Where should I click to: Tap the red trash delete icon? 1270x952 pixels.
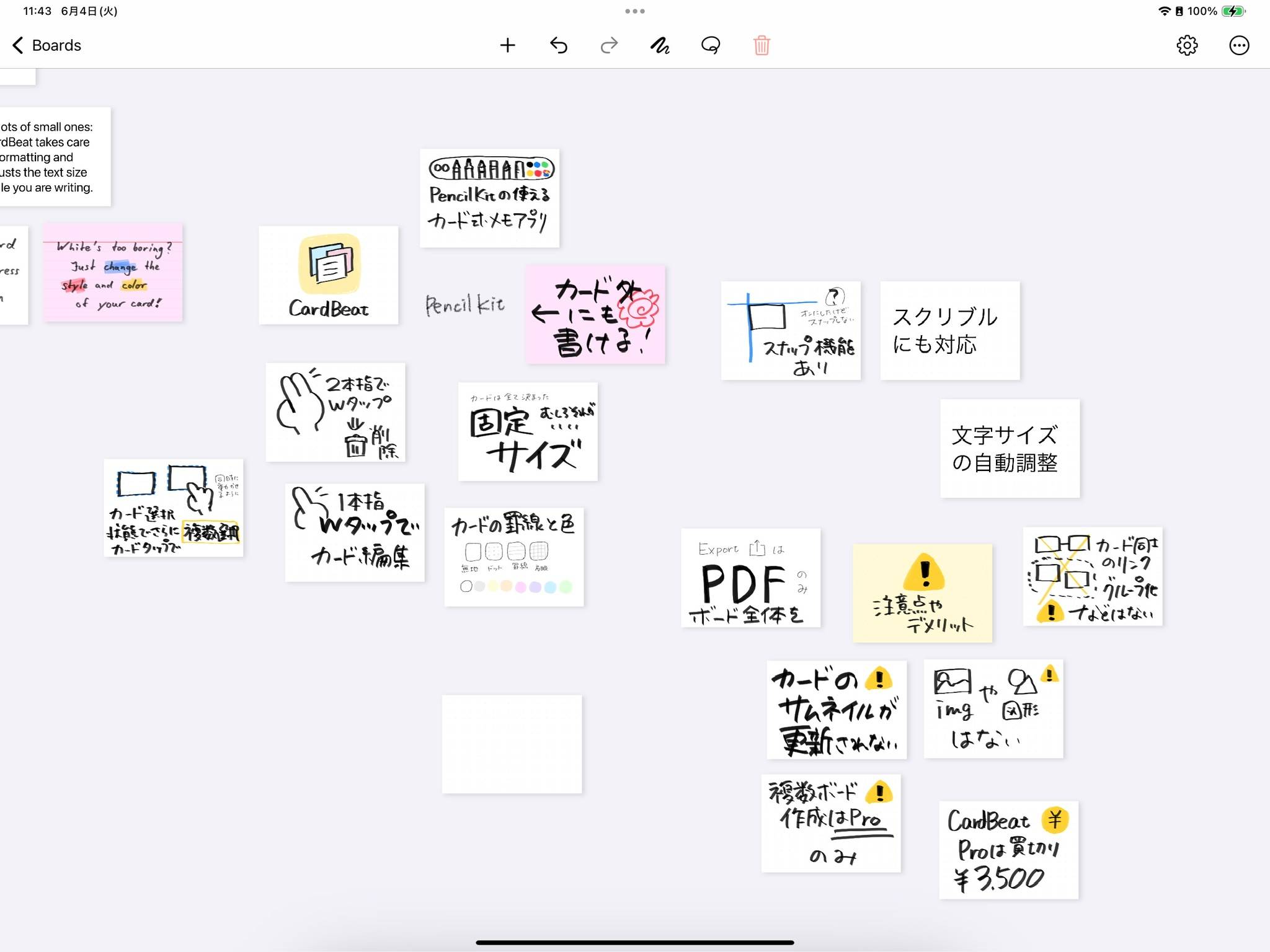pyautogui.click(x=762, y=45)
